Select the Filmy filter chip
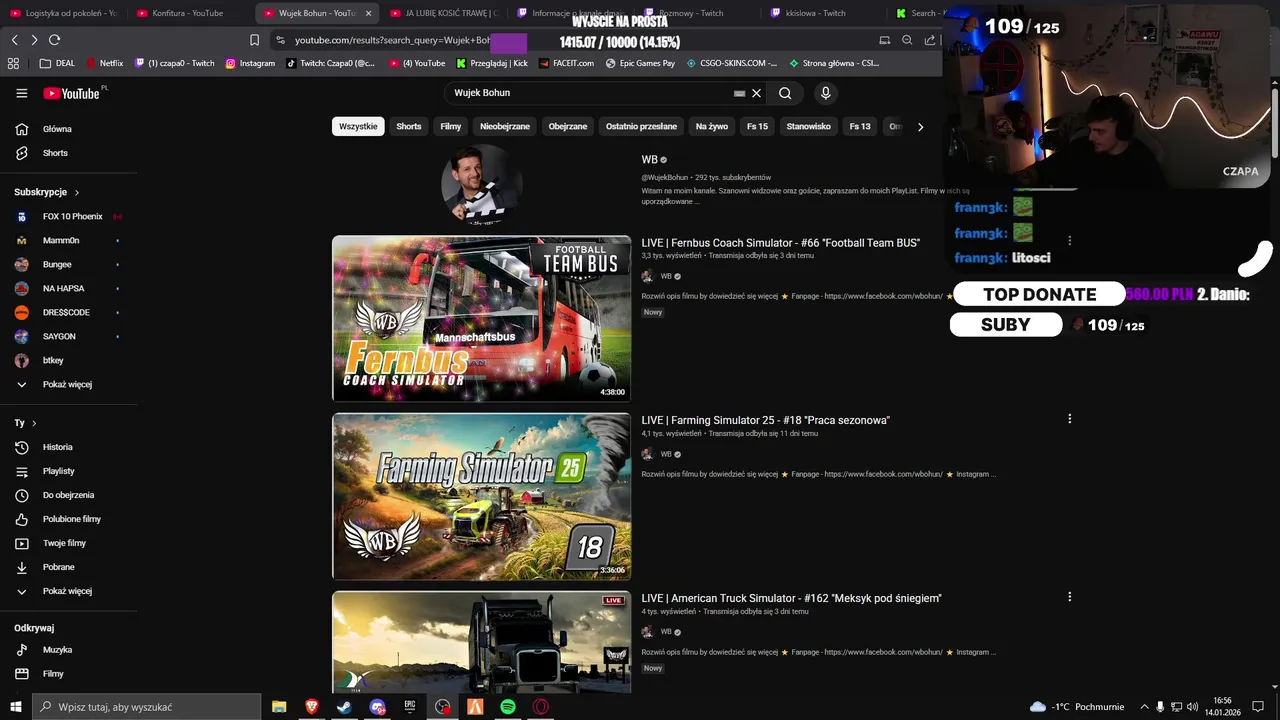 click(x=451, y=127)
